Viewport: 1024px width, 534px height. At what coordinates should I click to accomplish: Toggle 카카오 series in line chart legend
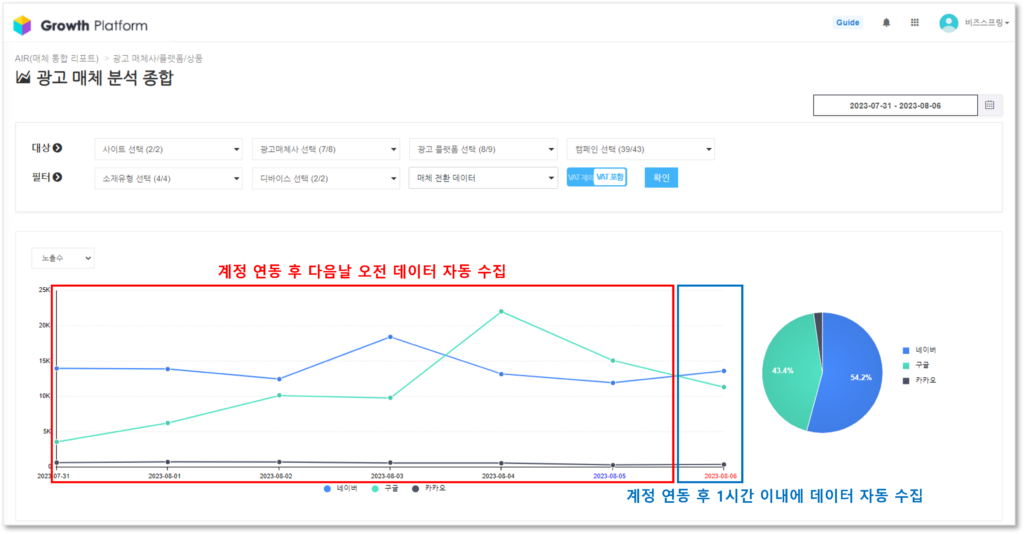[429, 489]
